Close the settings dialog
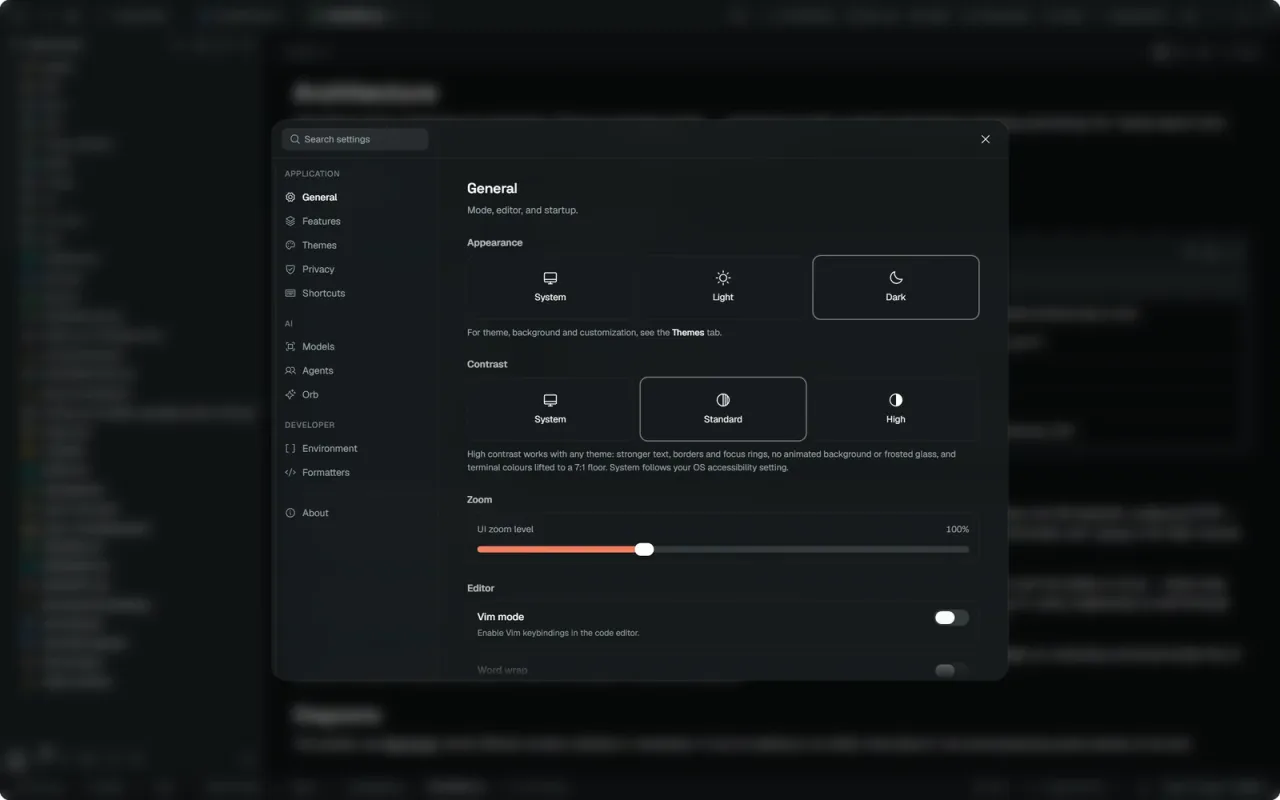This screenshot has height=800, width=1280. click(x=985, y=139)
